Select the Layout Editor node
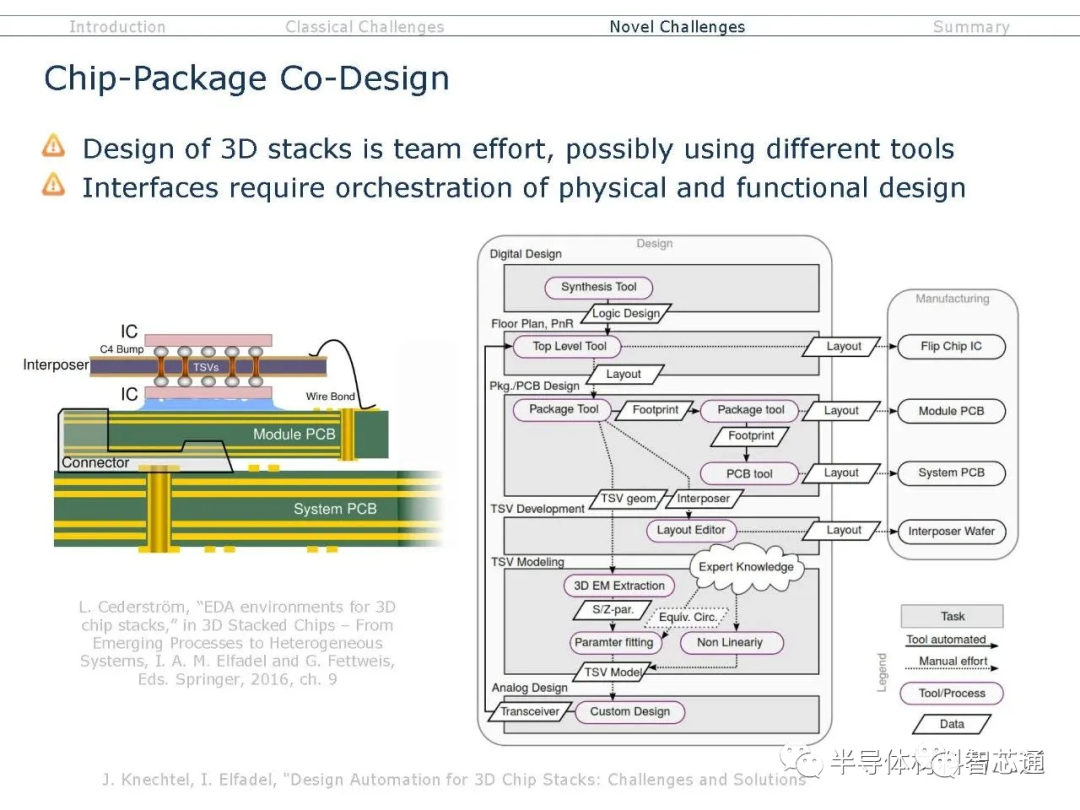Screen dimensions: 1080x810 click(x=691, y=530)
